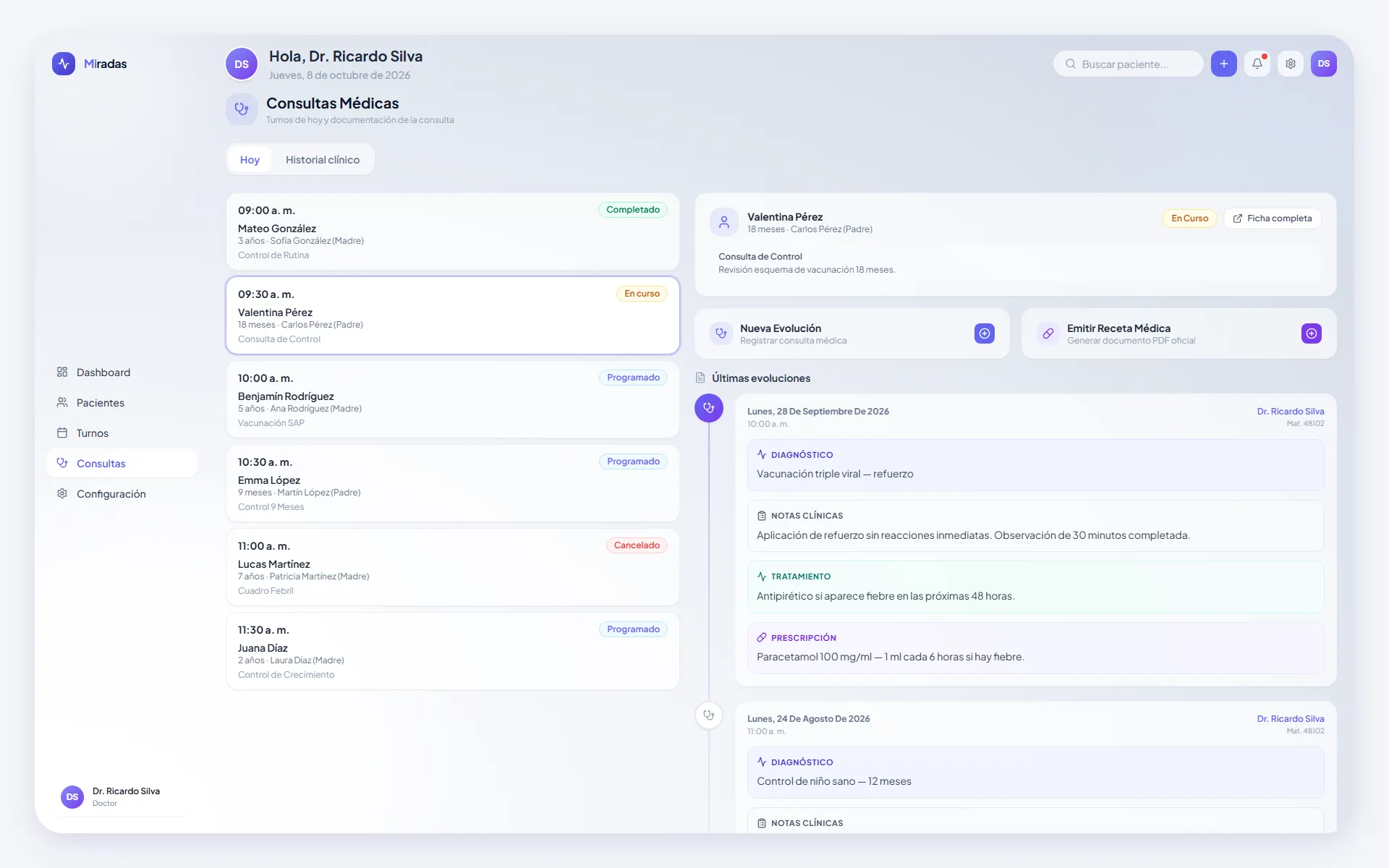
Task: Click Dr. Ricardo Silva link on September evolution
Action: (x=1291, y=411)
